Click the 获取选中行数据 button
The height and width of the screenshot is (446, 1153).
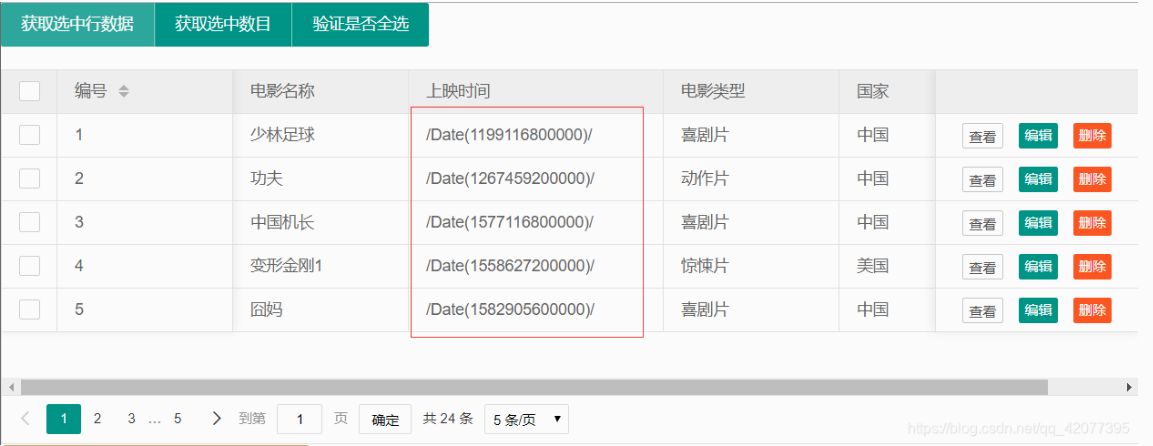77,24
